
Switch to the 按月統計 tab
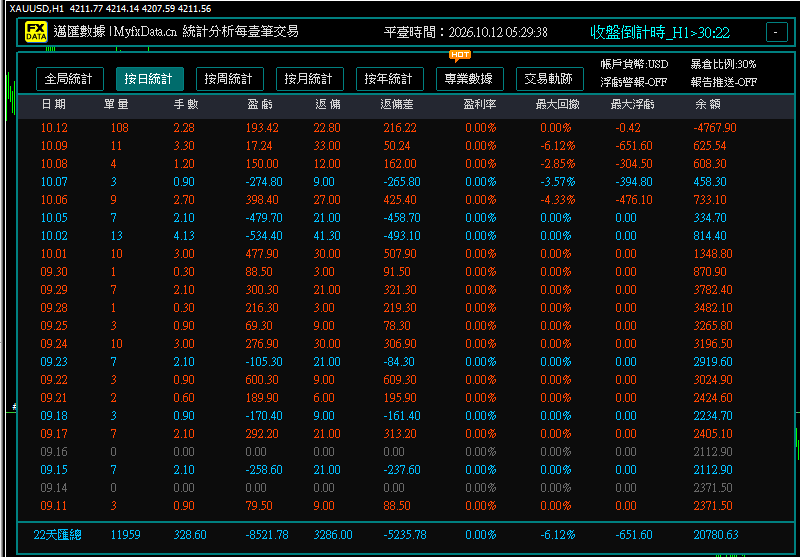click(310, 79)
